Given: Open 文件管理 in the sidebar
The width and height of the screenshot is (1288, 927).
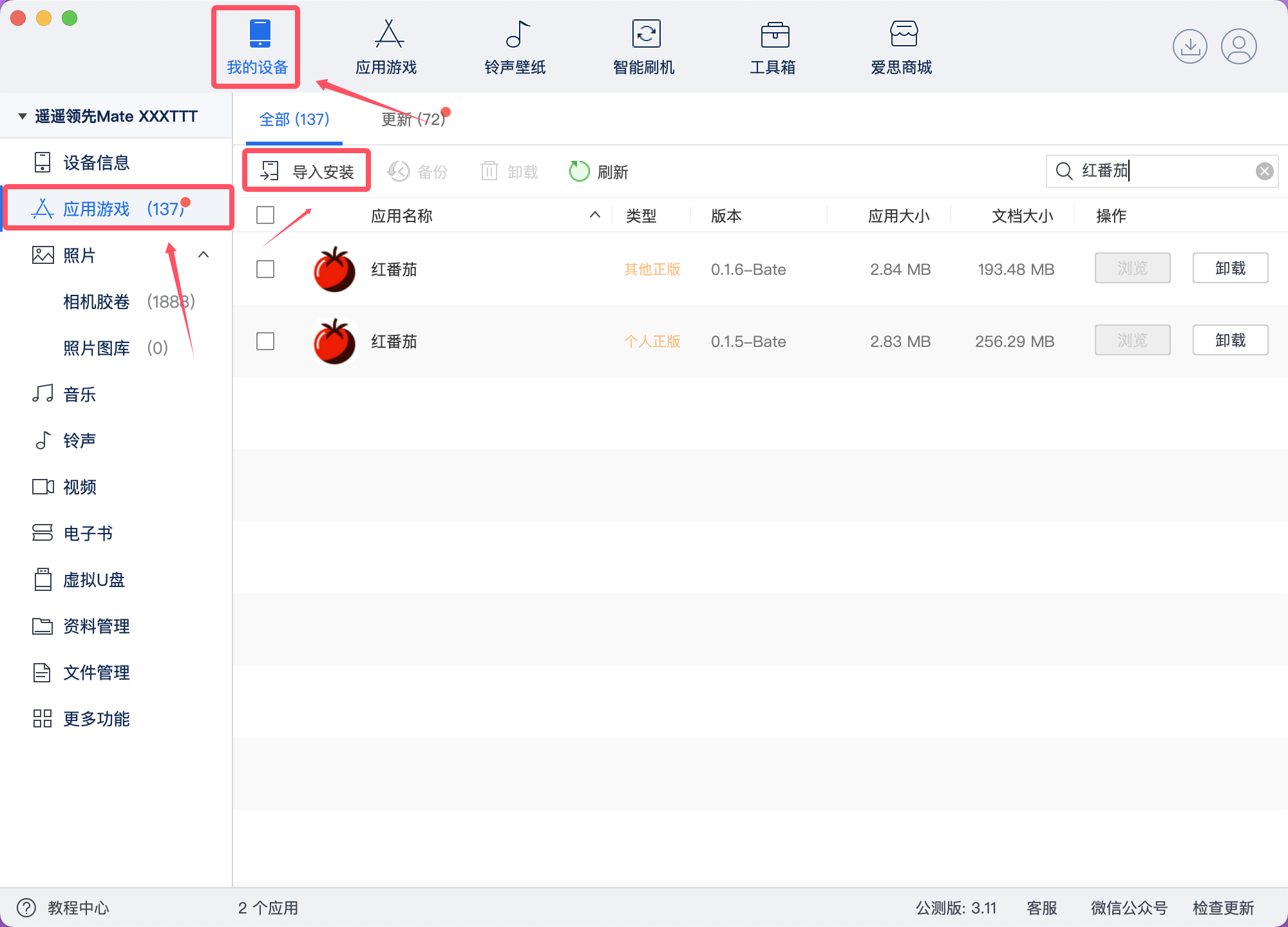Looking at the screenshot, I should [116, 672].
